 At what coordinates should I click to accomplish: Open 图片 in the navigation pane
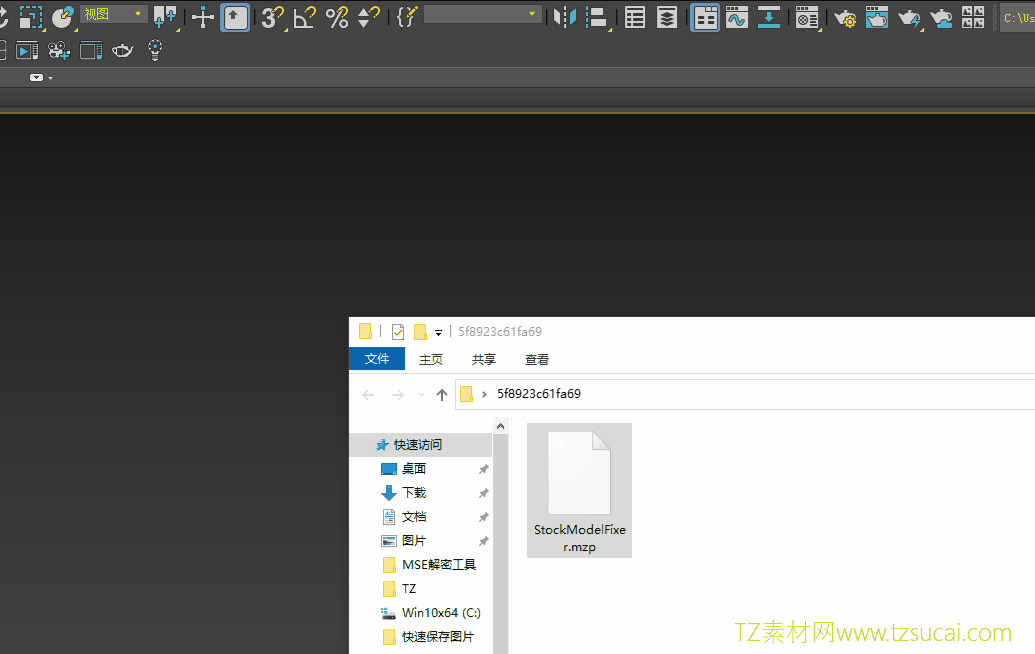pyautogui.click(x=414, y=540)
